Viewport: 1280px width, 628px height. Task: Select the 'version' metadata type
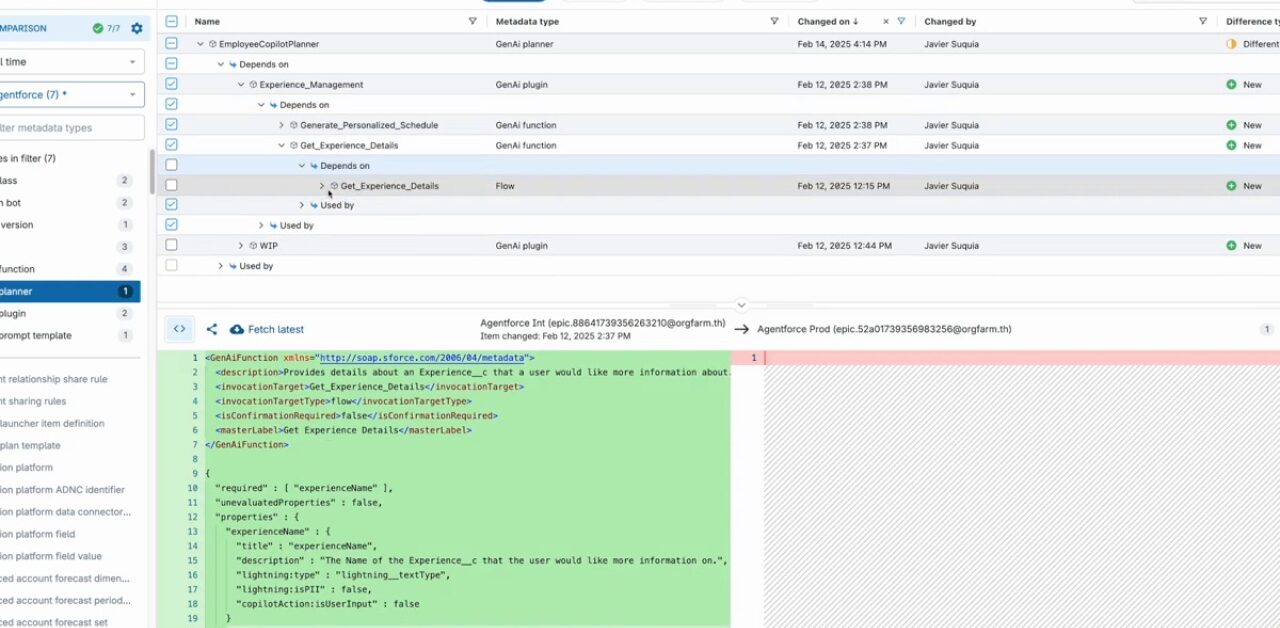(68, 225)
